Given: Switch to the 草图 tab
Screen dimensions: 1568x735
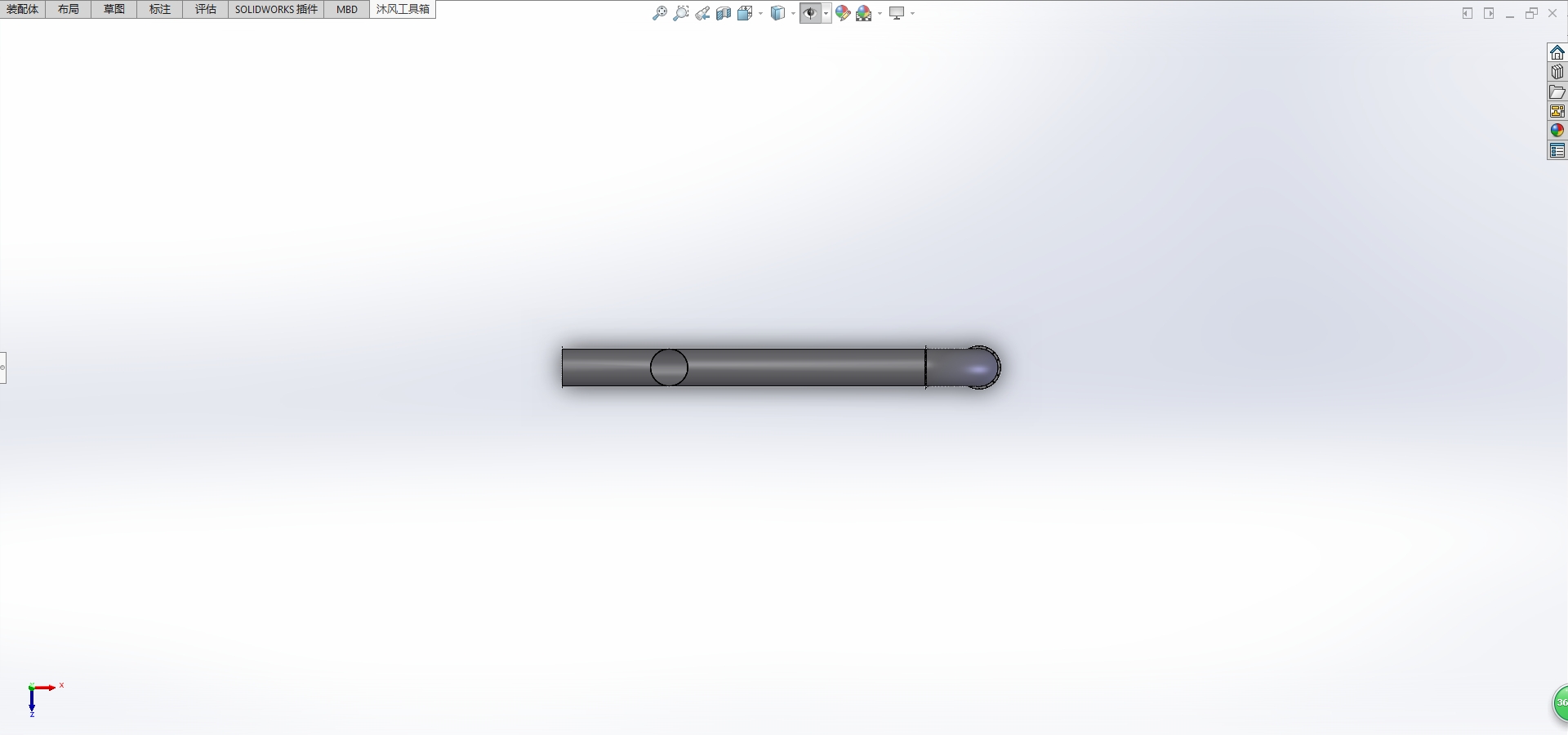Looking at the screenshot, I should (114, 9).
